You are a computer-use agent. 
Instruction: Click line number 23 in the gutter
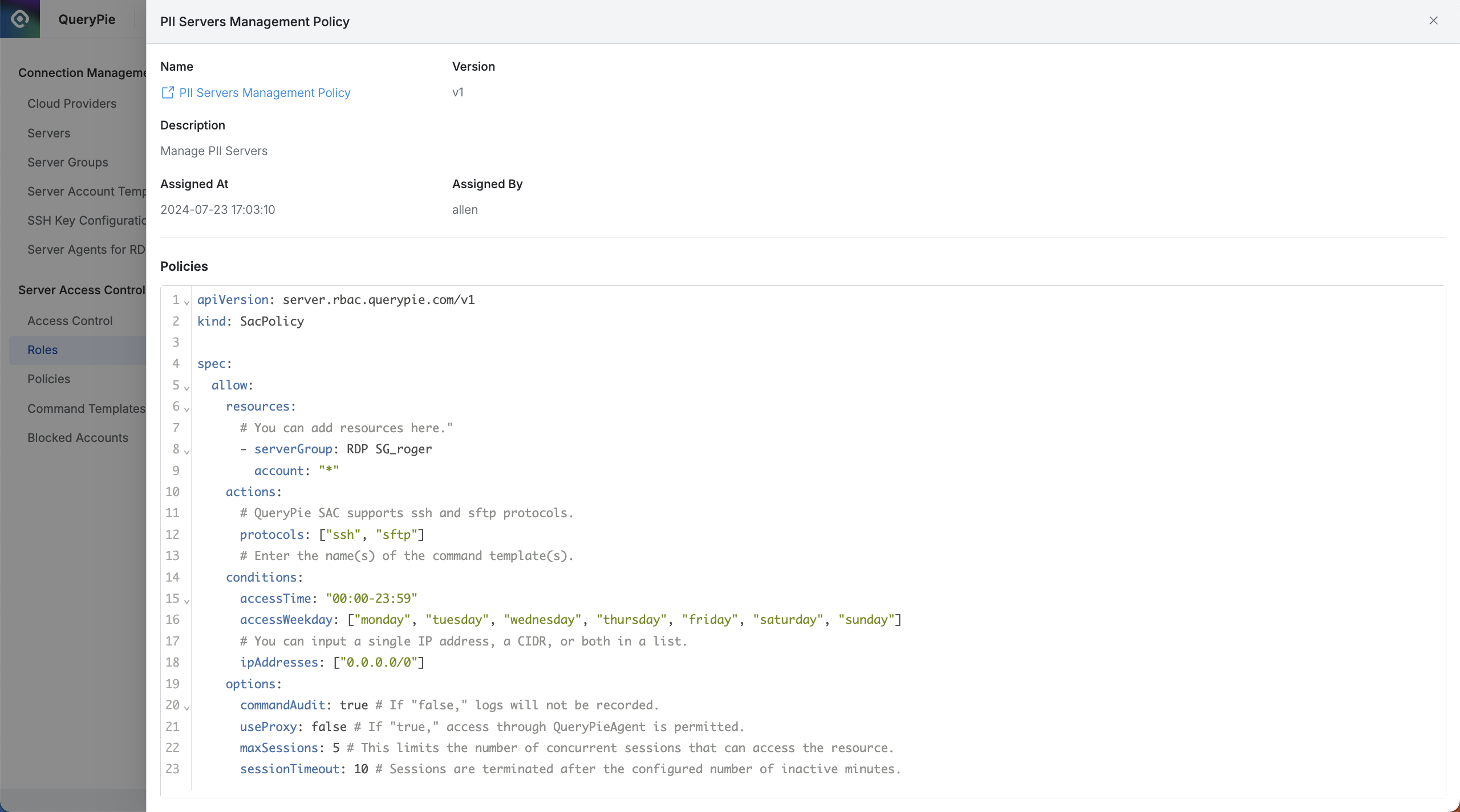pyautogui.click(x=173, y=769)
